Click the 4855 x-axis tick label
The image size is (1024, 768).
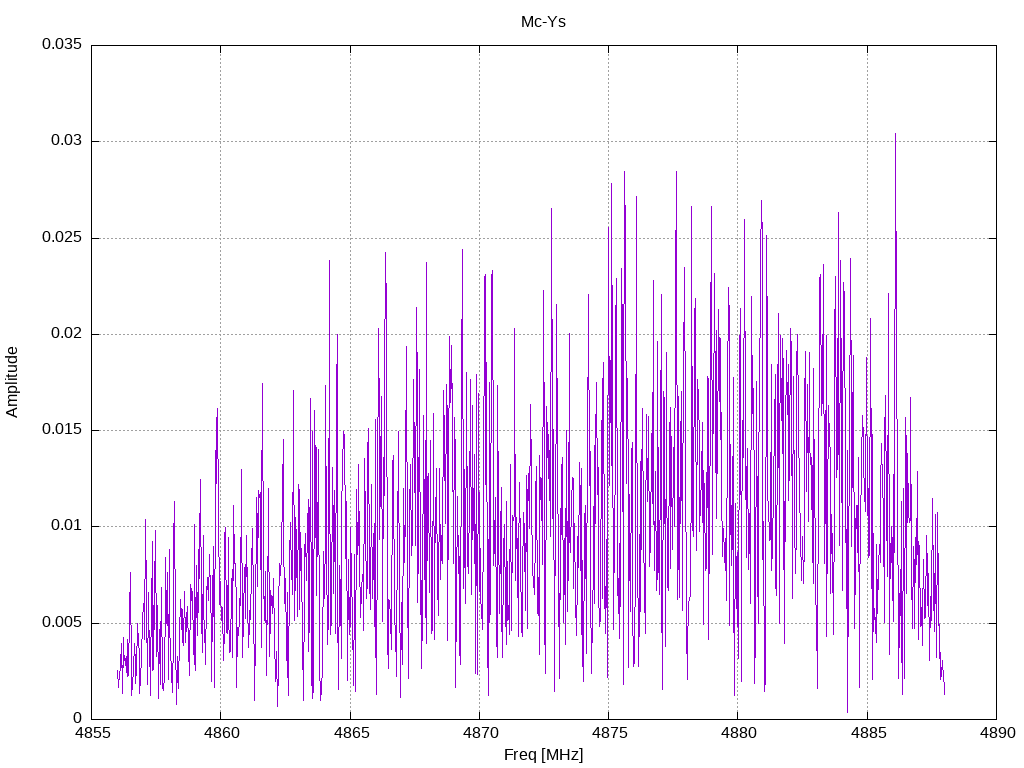(x=92, y=733)
